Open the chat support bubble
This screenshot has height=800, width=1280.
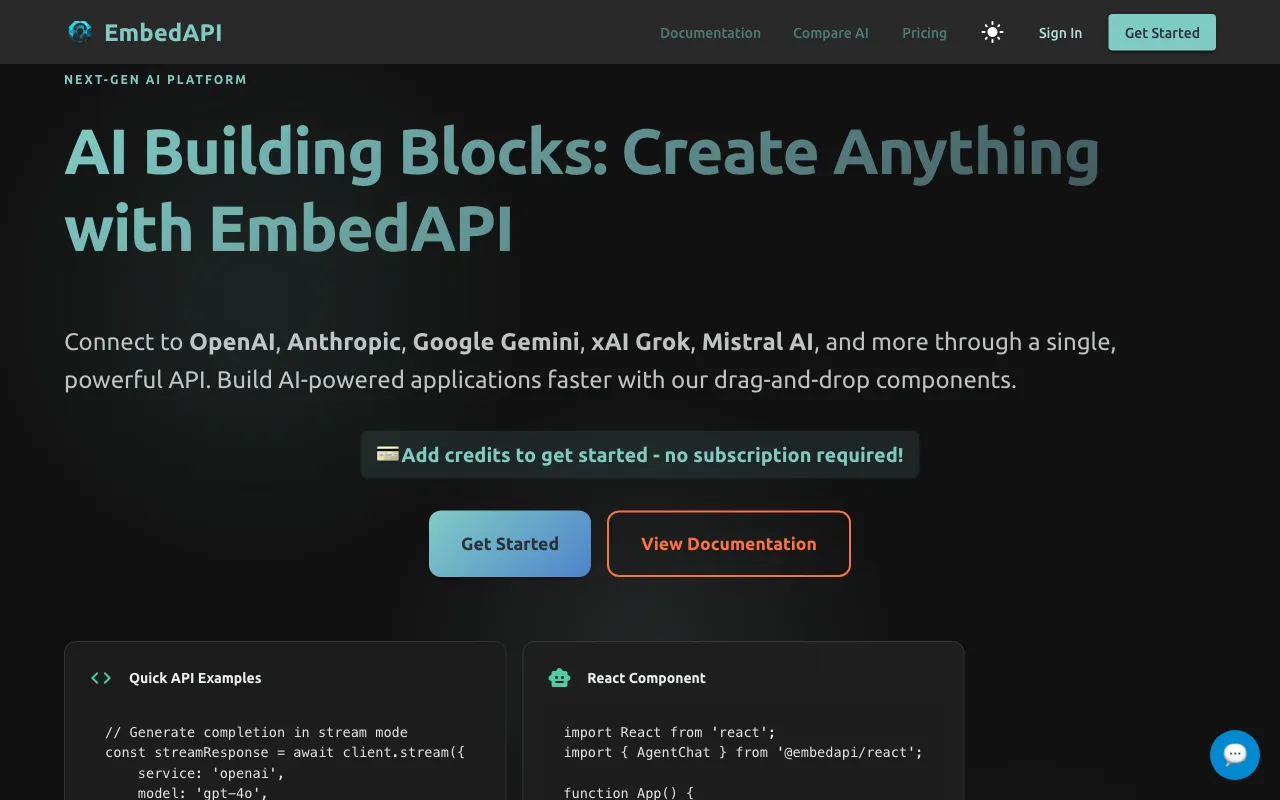pos(1234,754)
